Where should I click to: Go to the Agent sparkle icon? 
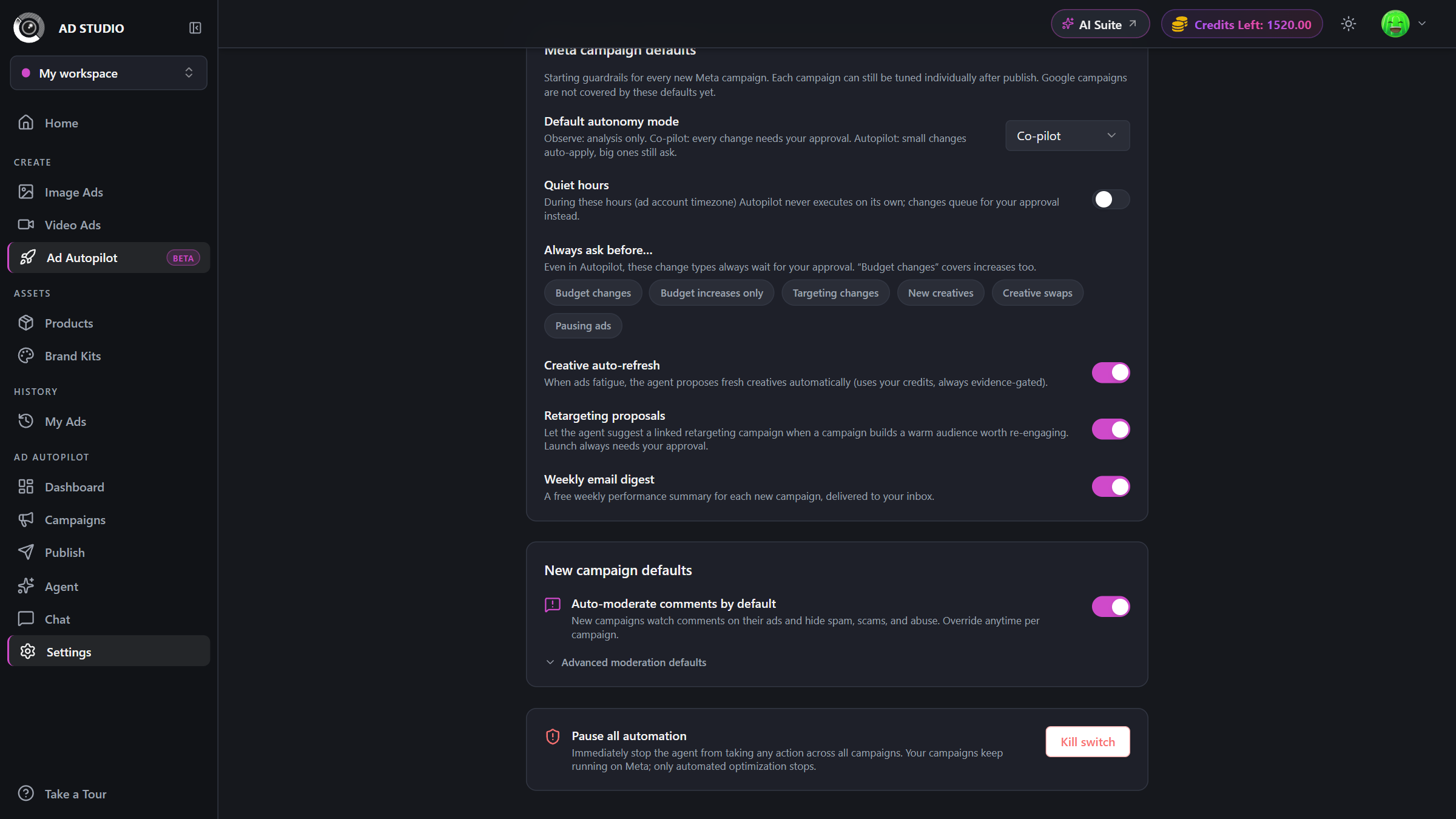coord(26,586)
